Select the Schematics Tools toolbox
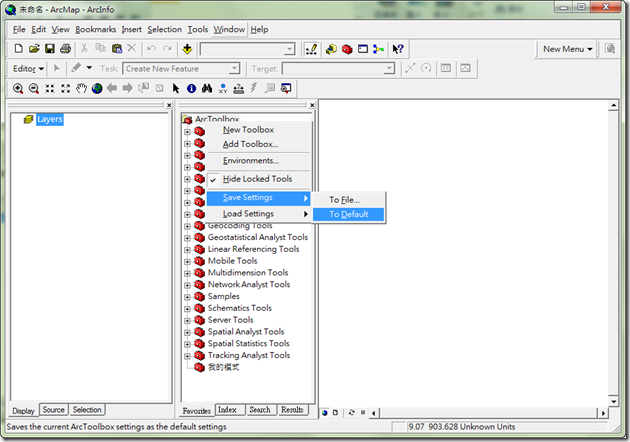630x442 pixels. pyautogui.click(x=240, y=309)
